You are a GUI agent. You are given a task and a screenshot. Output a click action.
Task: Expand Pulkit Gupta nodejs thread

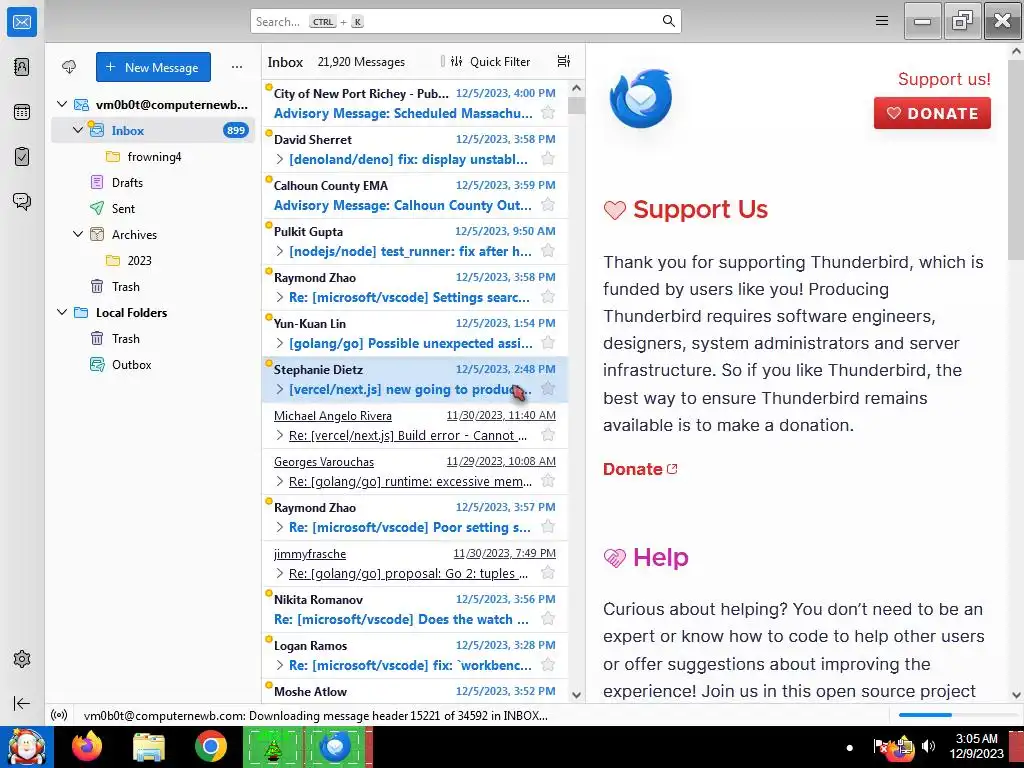point(280,251)
